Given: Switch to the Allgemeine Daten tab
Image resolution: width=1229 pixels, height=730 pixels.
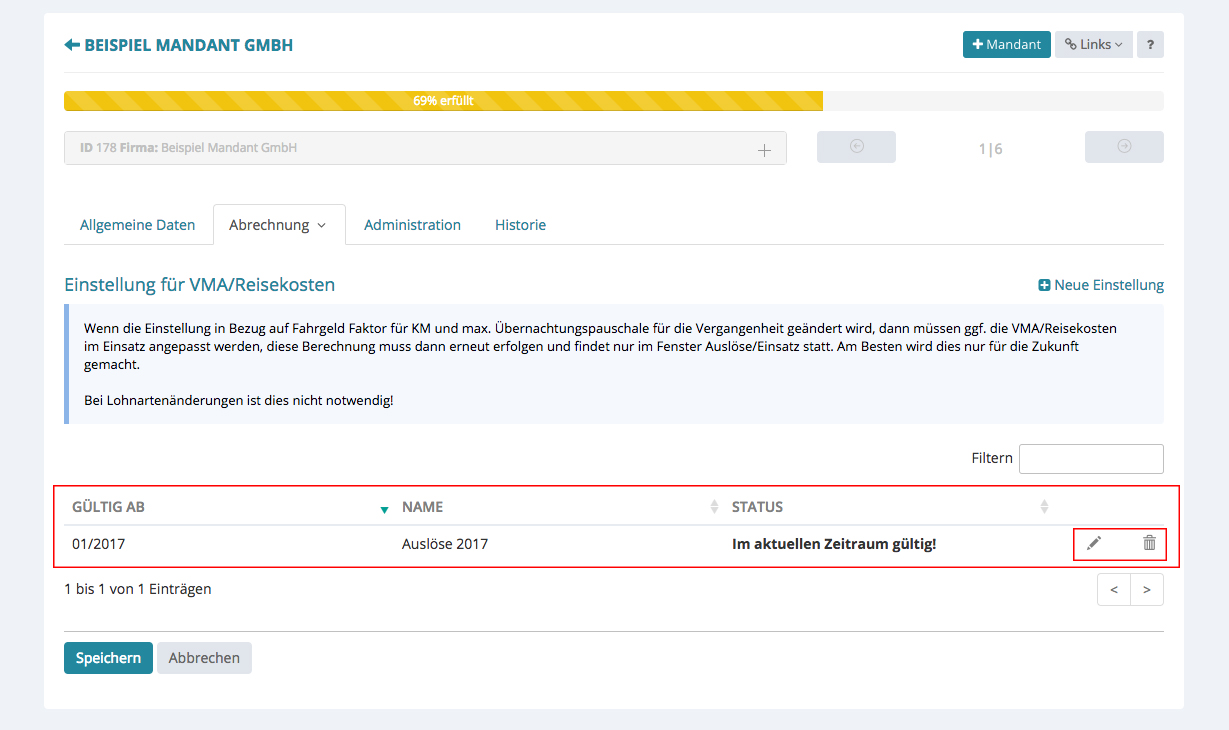Looking at the screenshot, I should click(138, 225).
